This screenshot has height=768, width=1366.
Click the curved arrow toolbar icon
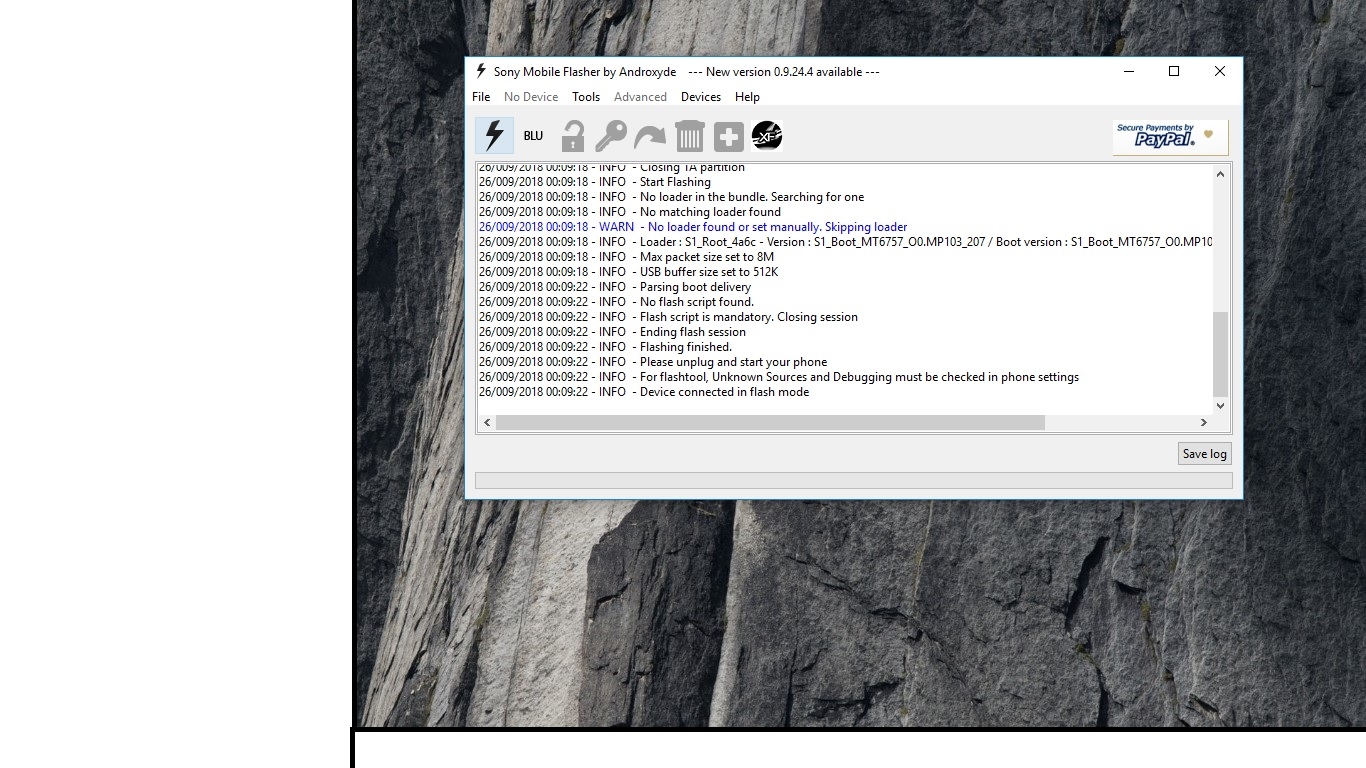click(x=650, y=136)
